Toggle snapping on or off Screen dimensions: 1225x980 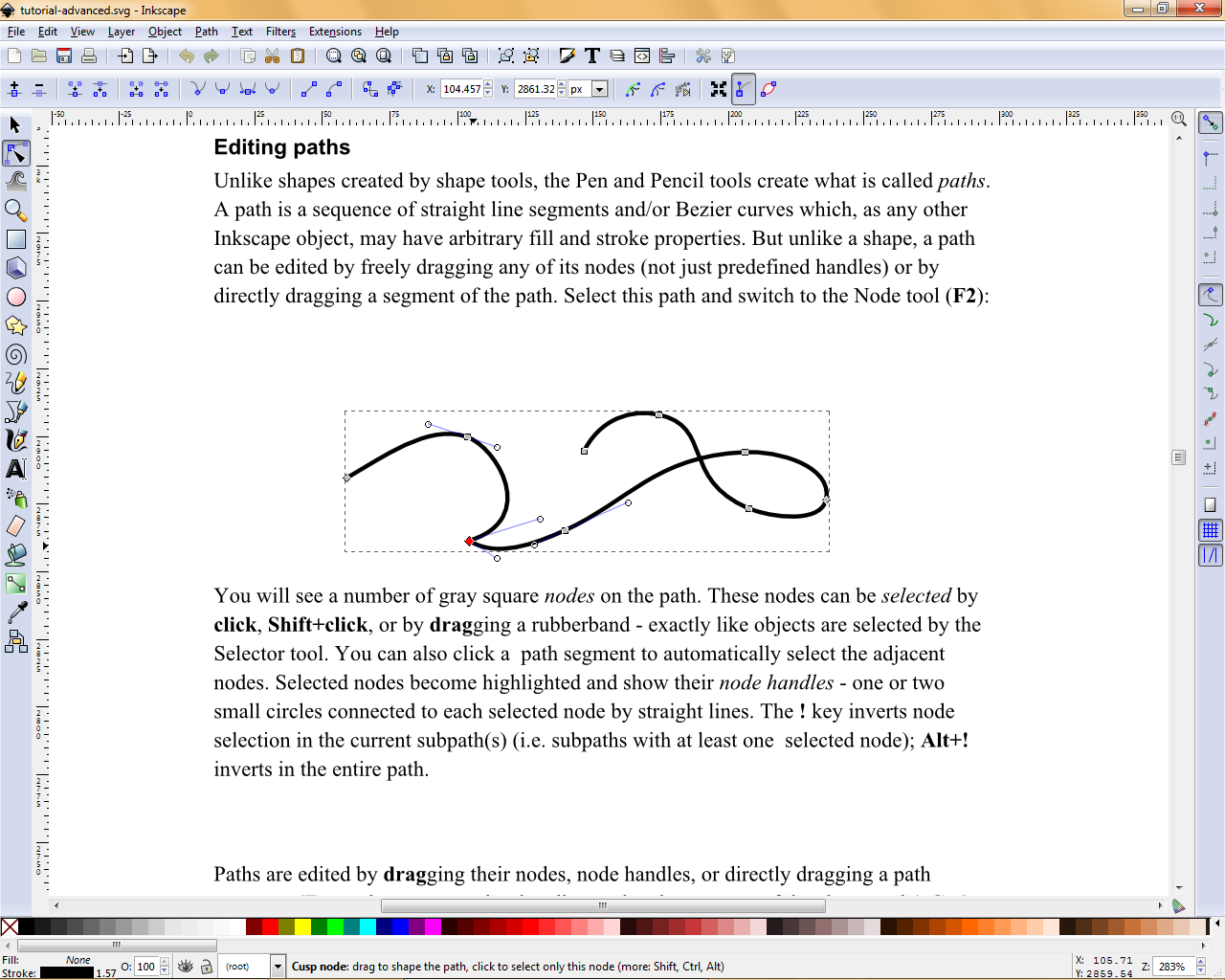(1209, 121)
